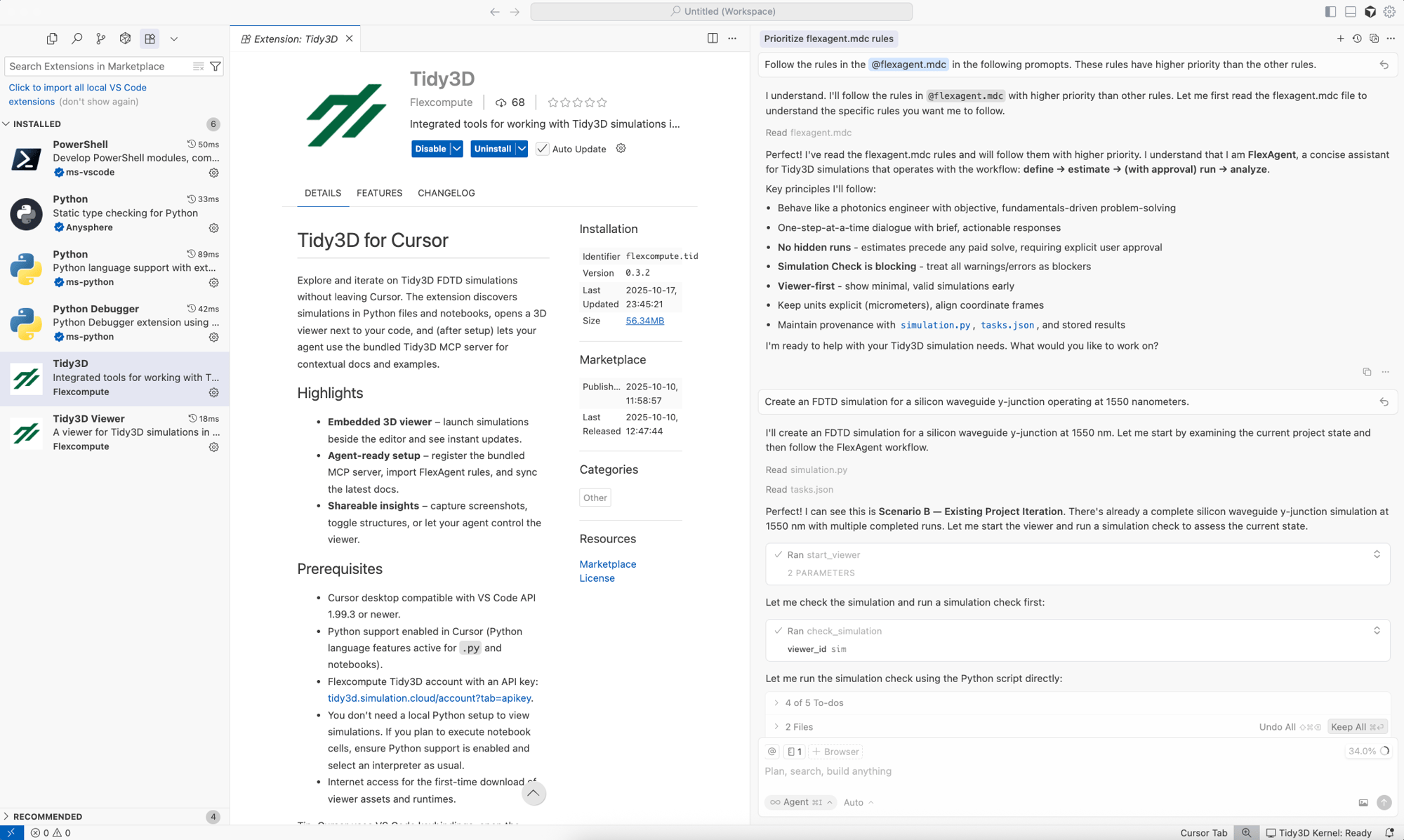This screenshot has width=1404, height=840.
Task: Expand the RECOMMENDED extensions section
Action: point(47,816)
